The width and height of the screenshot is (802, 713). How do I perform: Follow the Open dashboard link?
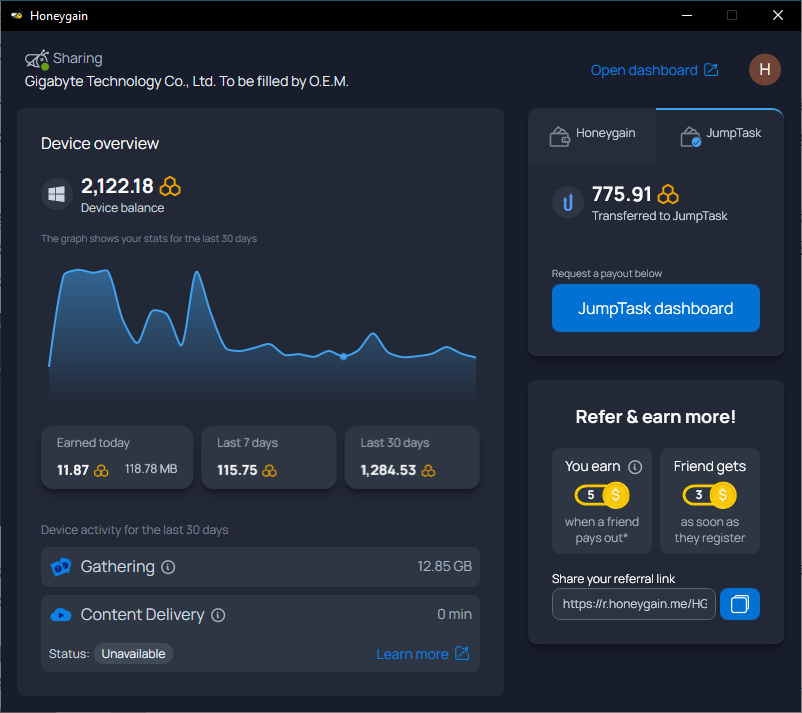point(654,70)
